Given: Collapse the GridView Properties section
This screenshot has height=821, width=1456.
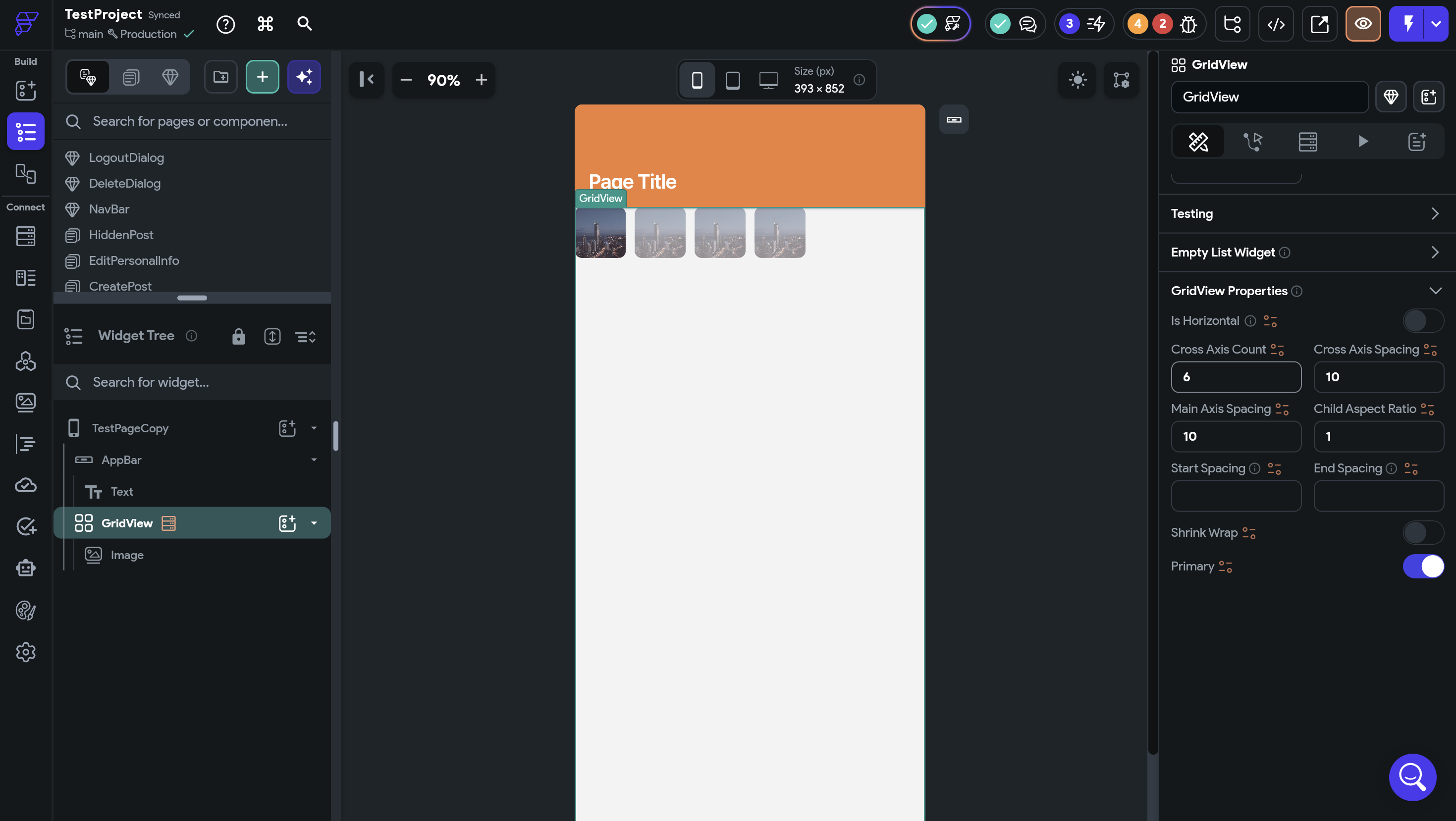Looking at the screenshot, I should (x=1435, y=291).
